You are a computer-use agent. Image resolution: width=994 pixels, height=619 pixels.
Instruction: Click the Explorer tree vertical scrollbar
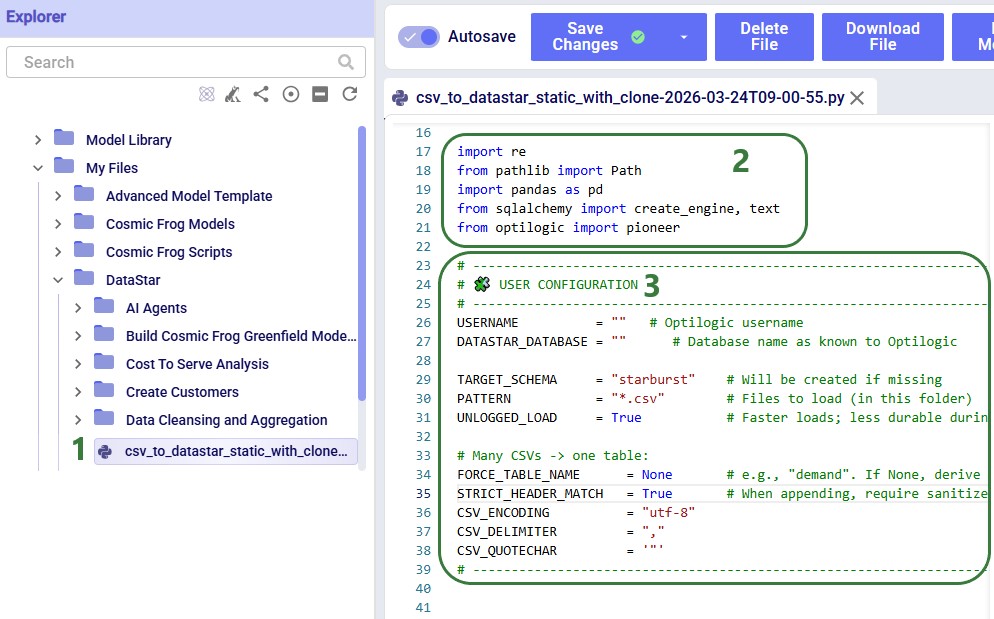362,263
